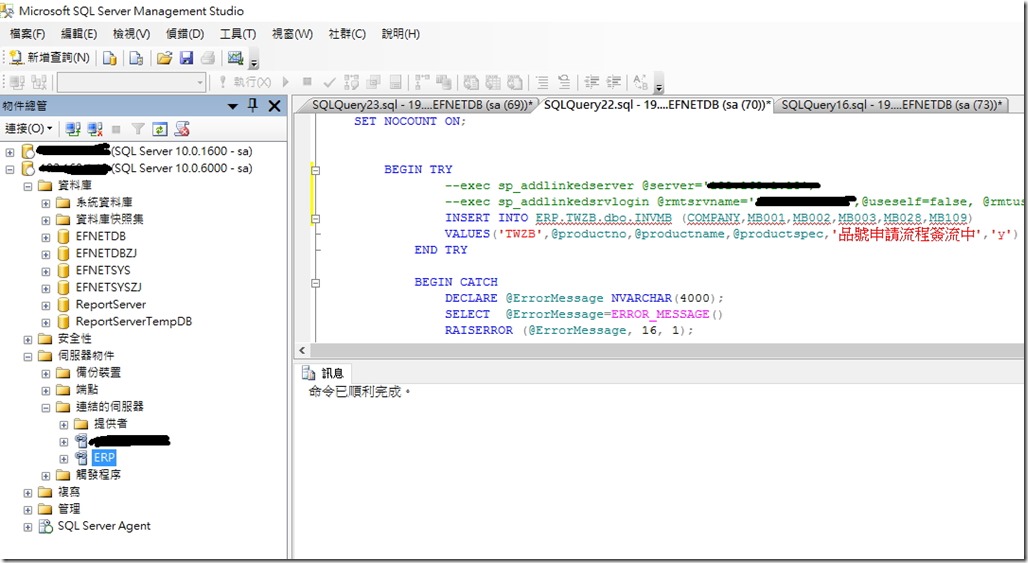The image size is (1028, 563).
Task: Select the 備份裝置 folder
Action: [x=98, y=372]
